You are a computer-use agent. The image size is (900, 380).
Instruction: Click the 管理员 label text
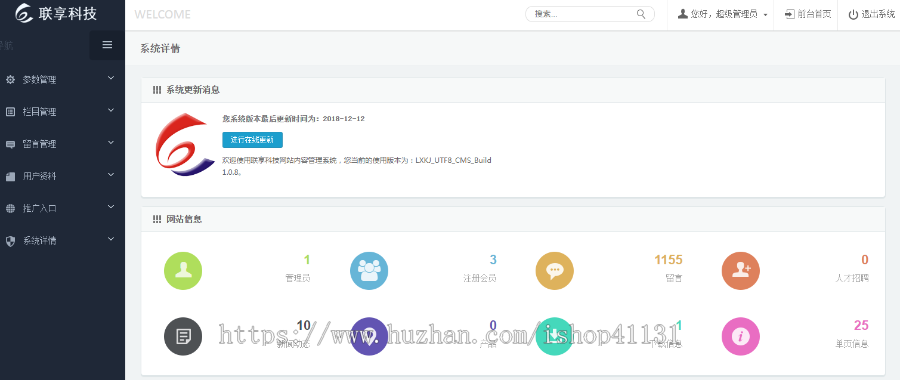(x=298, y=278)
